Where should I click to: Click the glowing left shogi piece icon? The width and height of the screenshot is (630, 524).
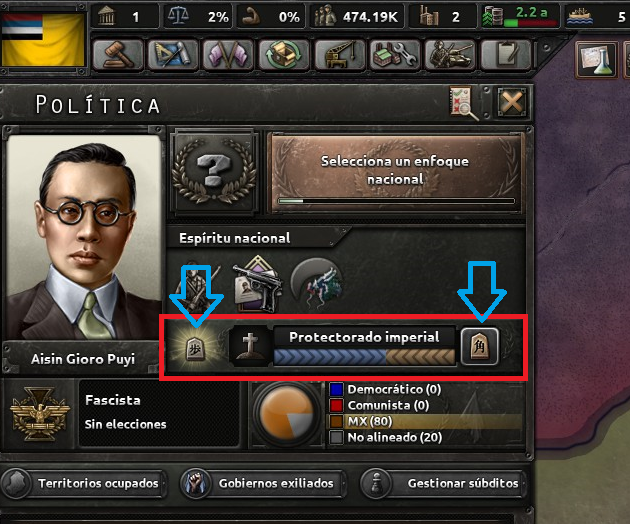click(195, 347)
